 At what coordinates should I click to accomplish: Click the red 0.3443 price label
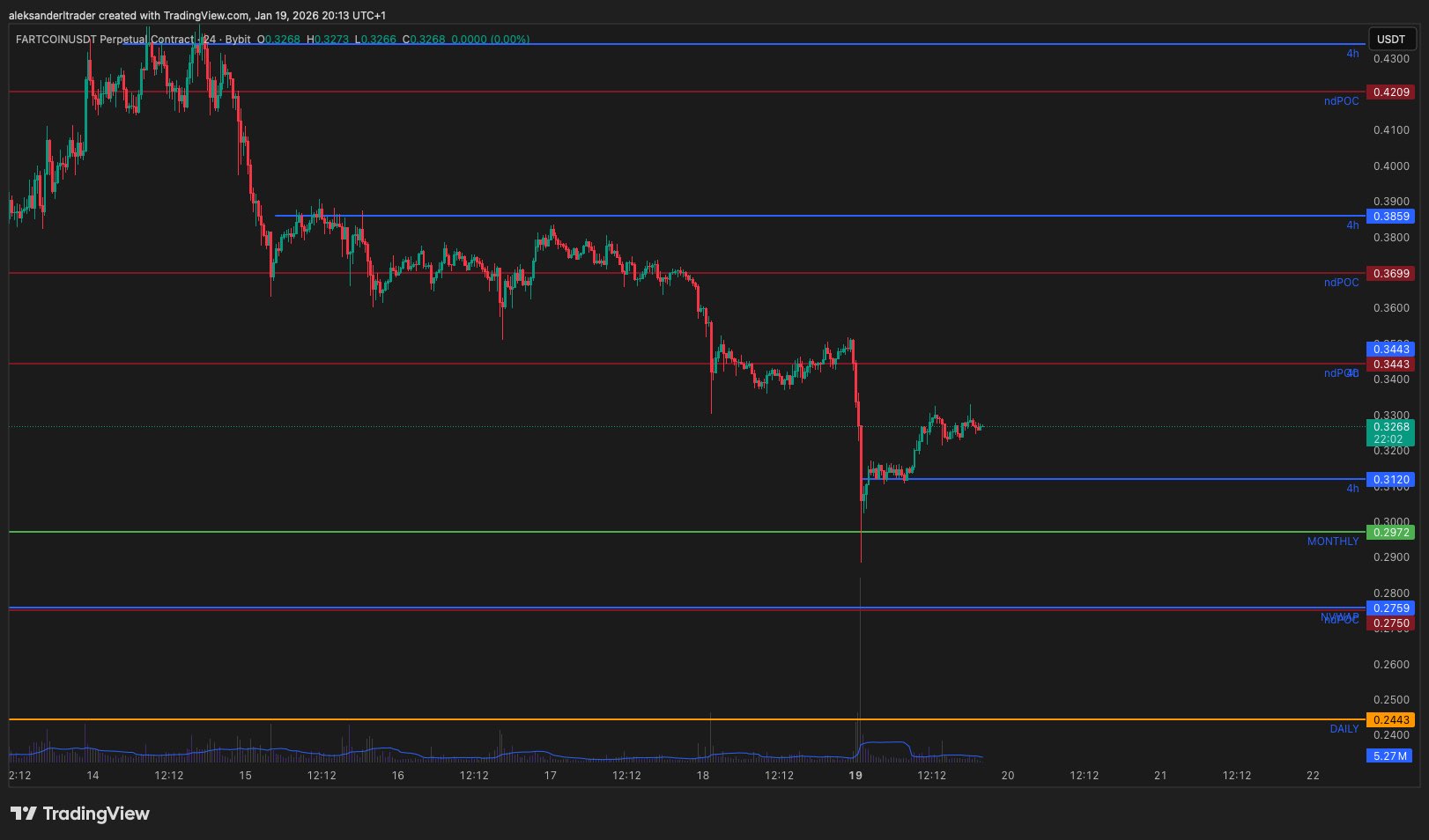[x=1391, y=364]
